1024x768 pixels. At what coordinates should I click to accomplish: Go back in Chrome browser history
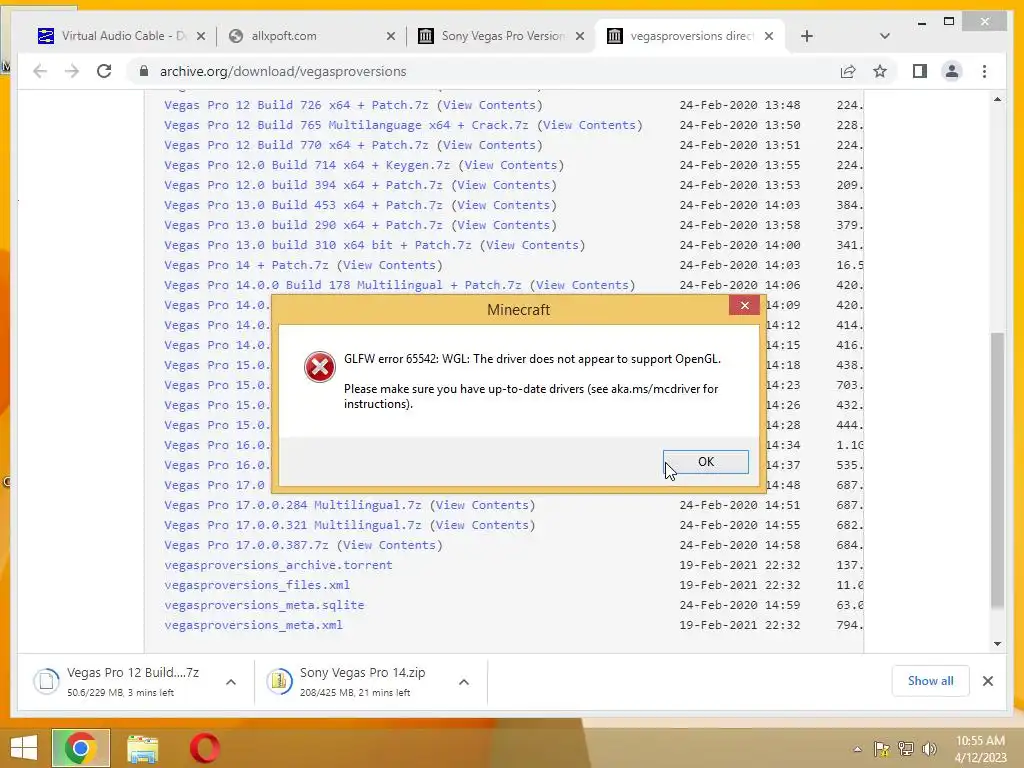[x=40, y=71]
